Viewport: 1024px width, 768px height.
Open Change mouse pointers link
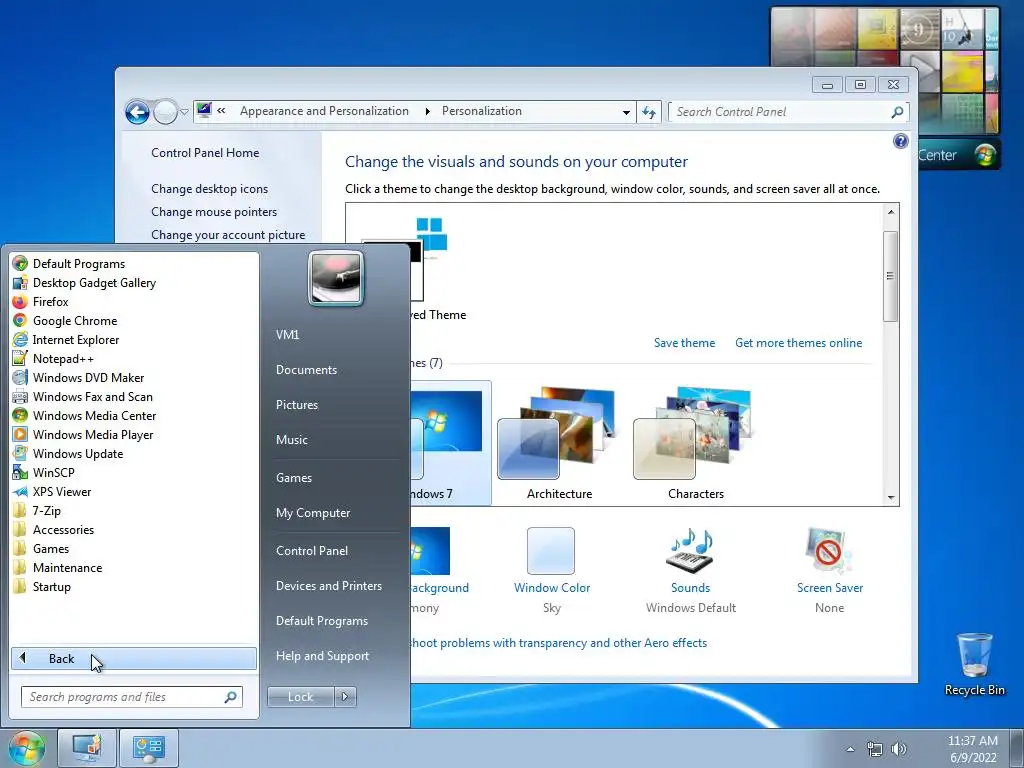214,212
